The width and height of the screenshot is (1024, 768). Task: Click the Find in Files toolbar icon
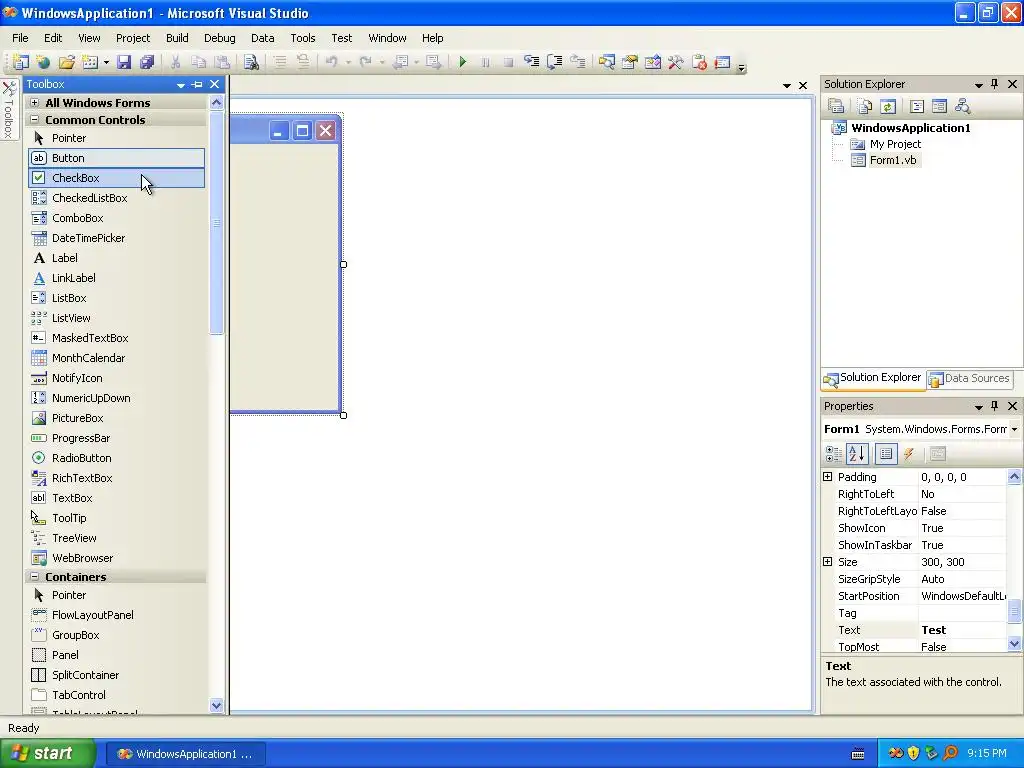click(251, 62)
